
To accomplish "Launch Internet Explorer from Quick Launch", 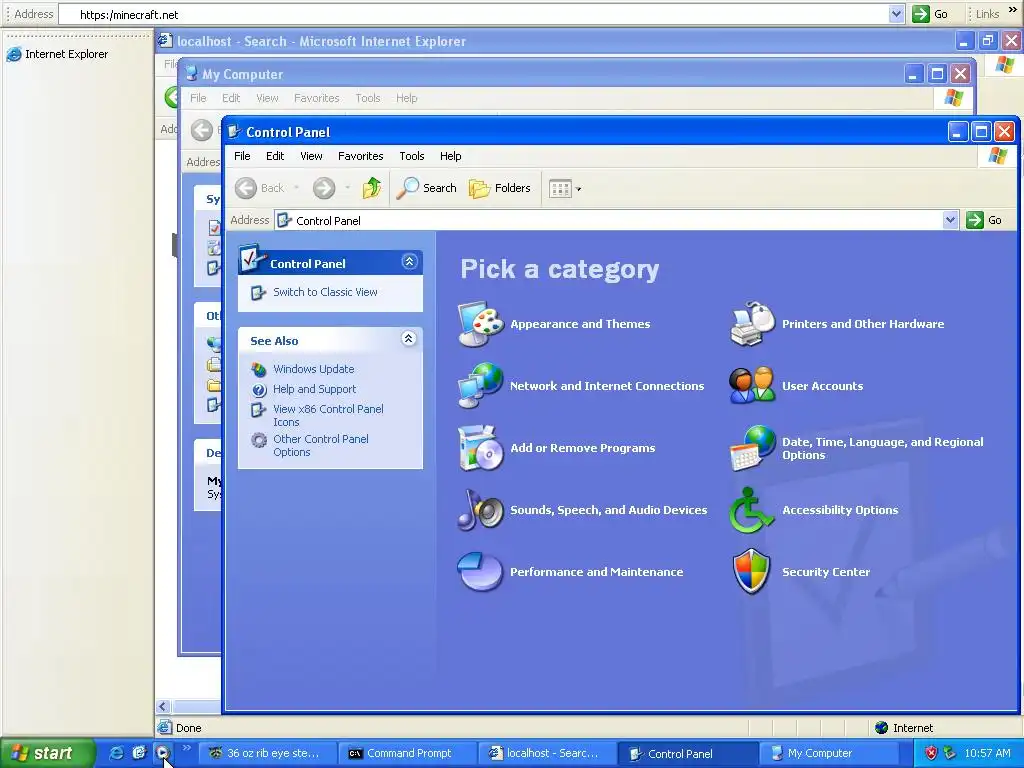I will pyautogui.click(x=116, y=753).
